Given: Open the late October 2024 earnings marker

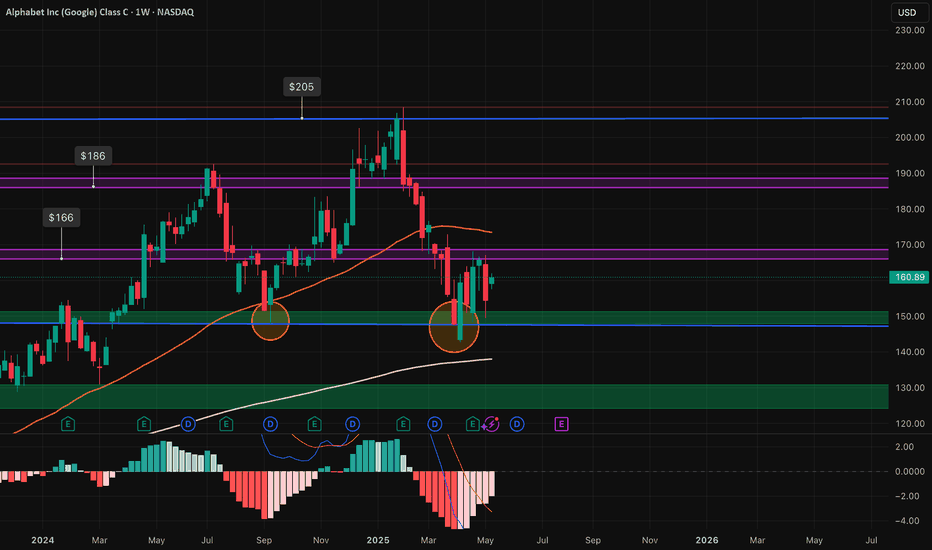Looking at the screenshot, I should [x=314, y=424].
